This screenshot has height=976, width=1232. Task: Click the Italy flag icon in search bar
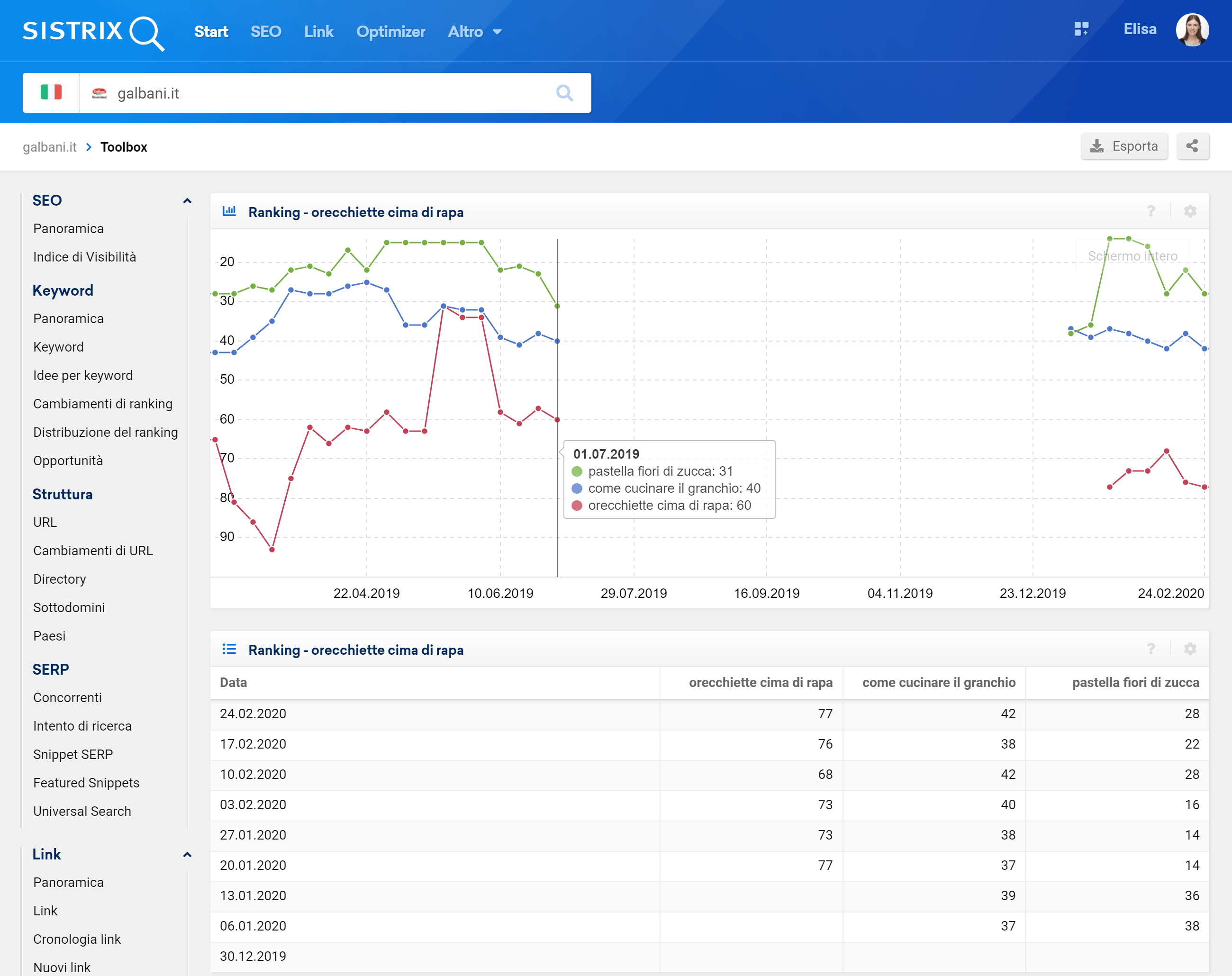[50, 92]
